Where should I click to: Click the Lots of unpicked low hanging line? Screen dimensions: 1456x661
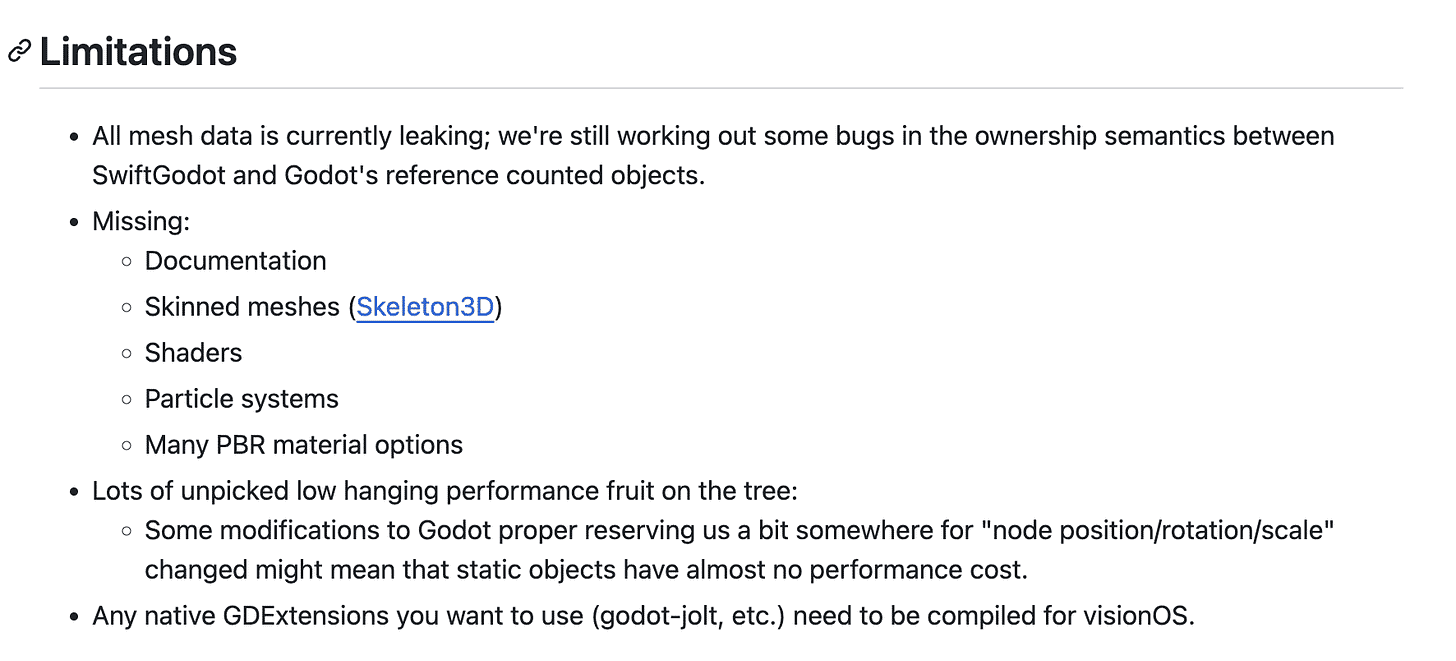[x=444, y=491]
